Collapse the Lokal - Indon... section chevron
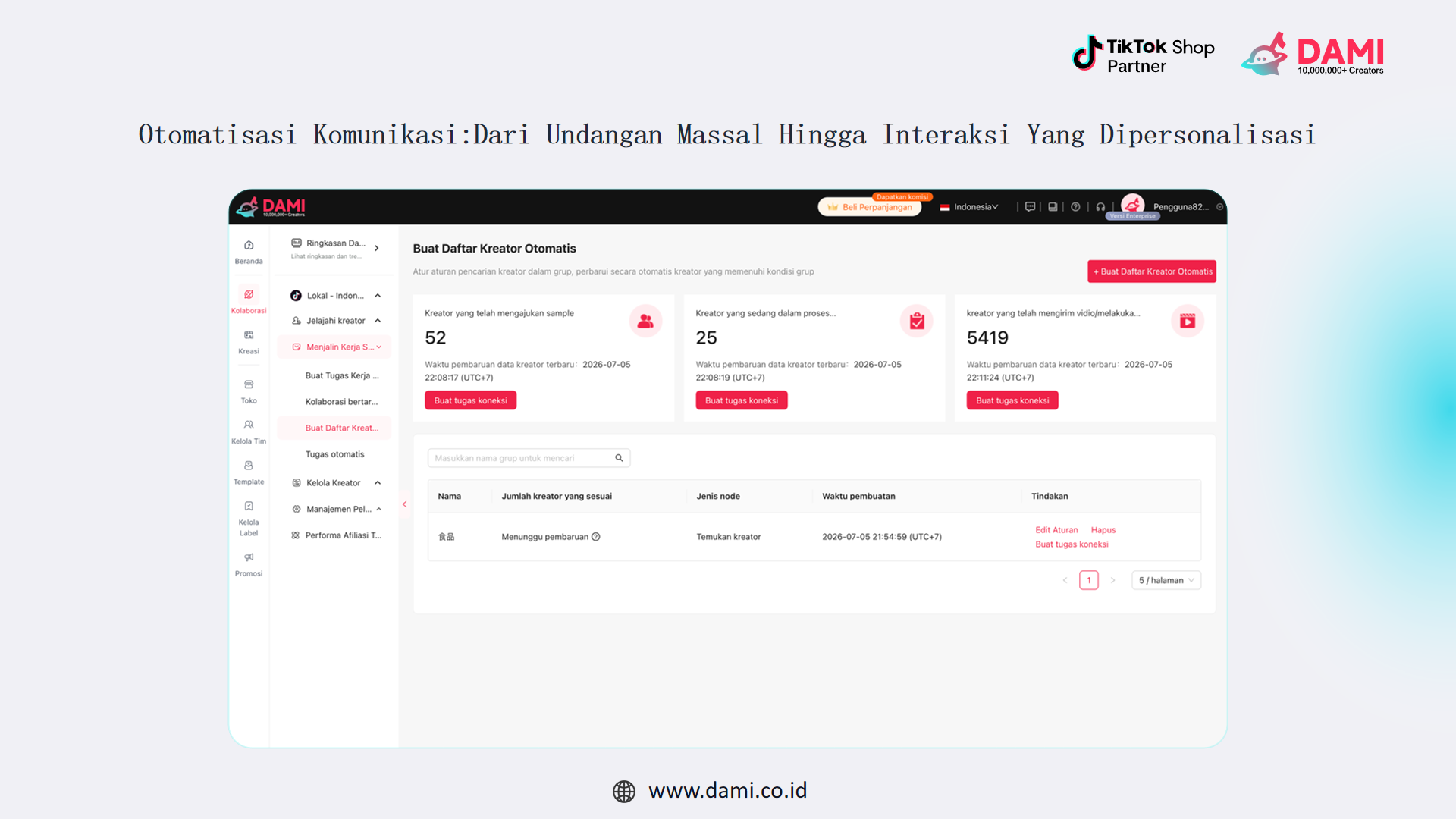 (x=378, y=296)
